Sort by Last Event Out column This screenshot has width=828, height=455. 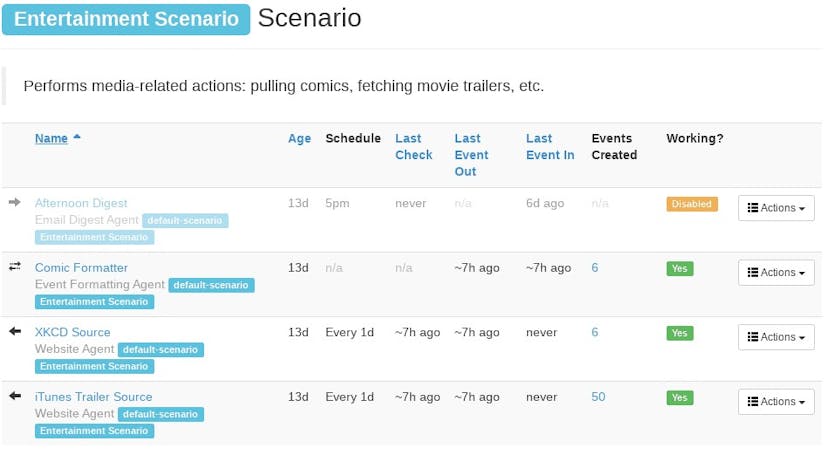(471, 155)
